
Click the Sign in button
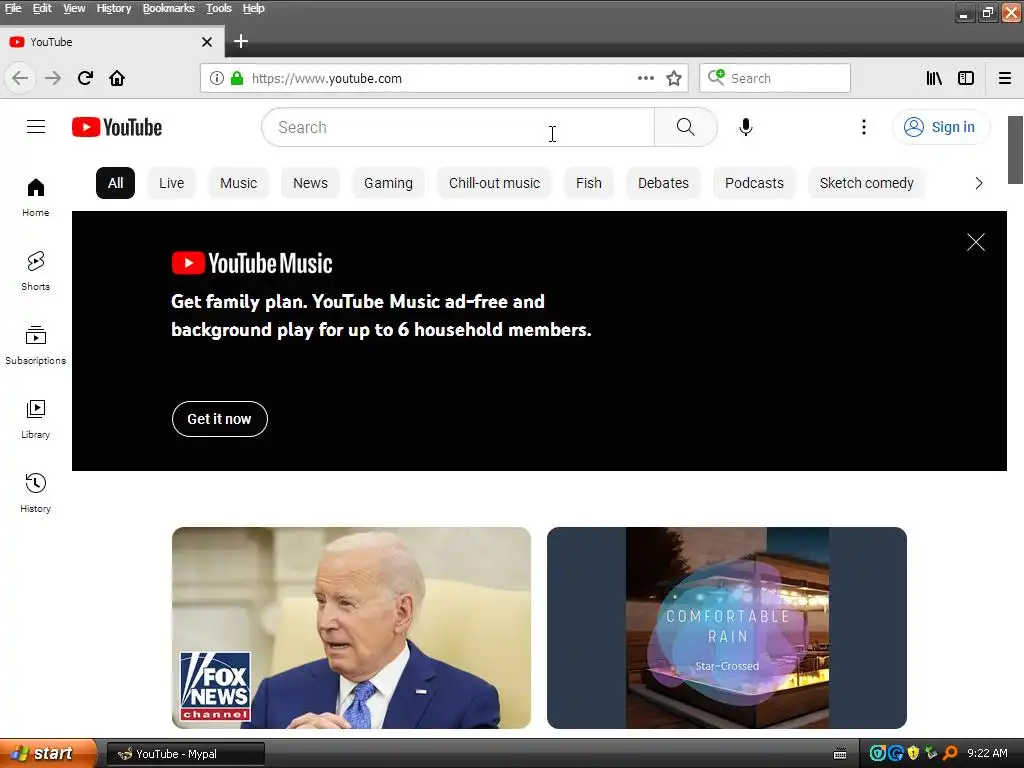point(940,127)
